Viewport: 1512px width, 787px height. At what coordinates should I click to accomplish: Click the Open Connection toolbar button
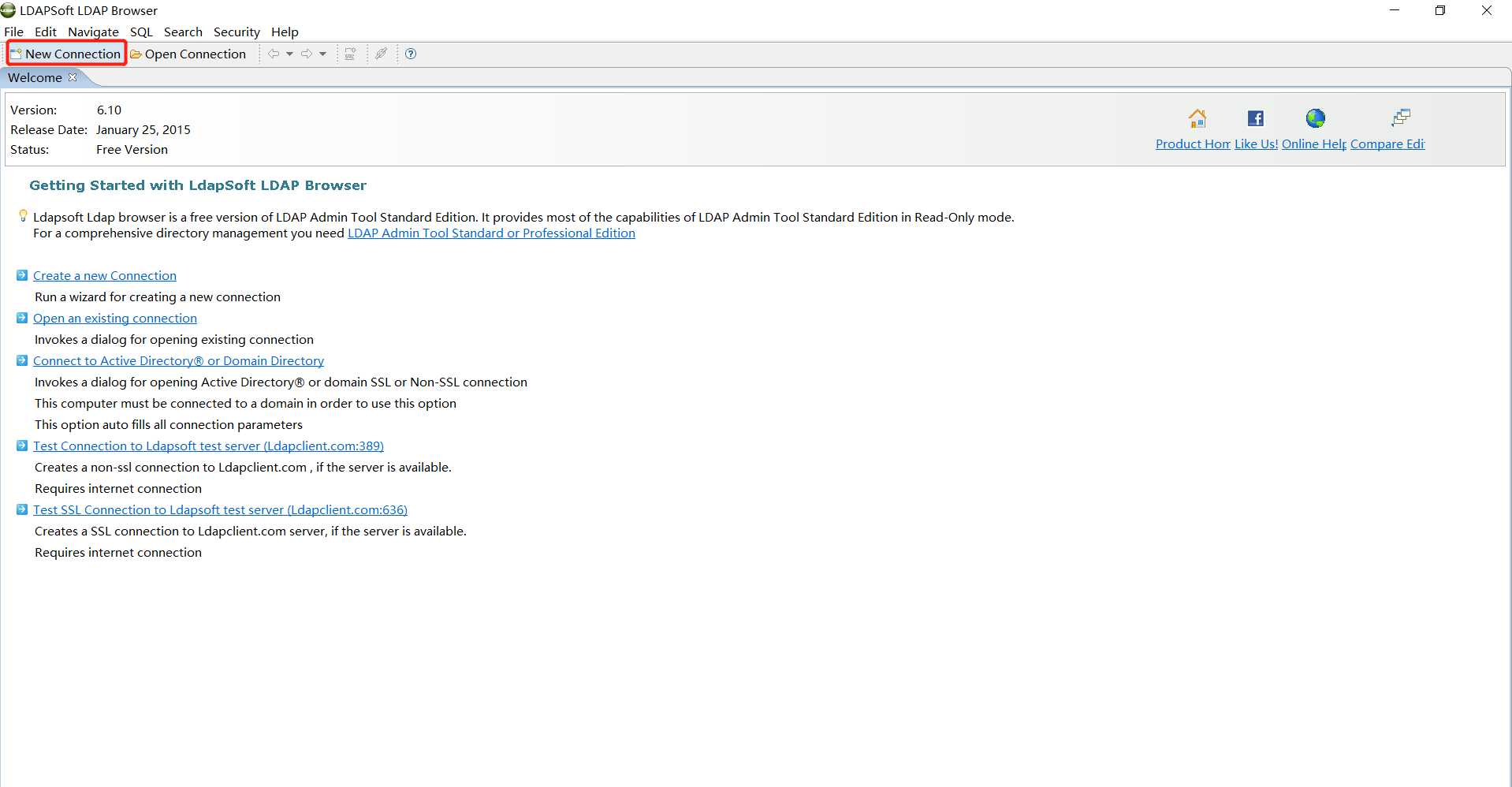[x=188, y=54]
